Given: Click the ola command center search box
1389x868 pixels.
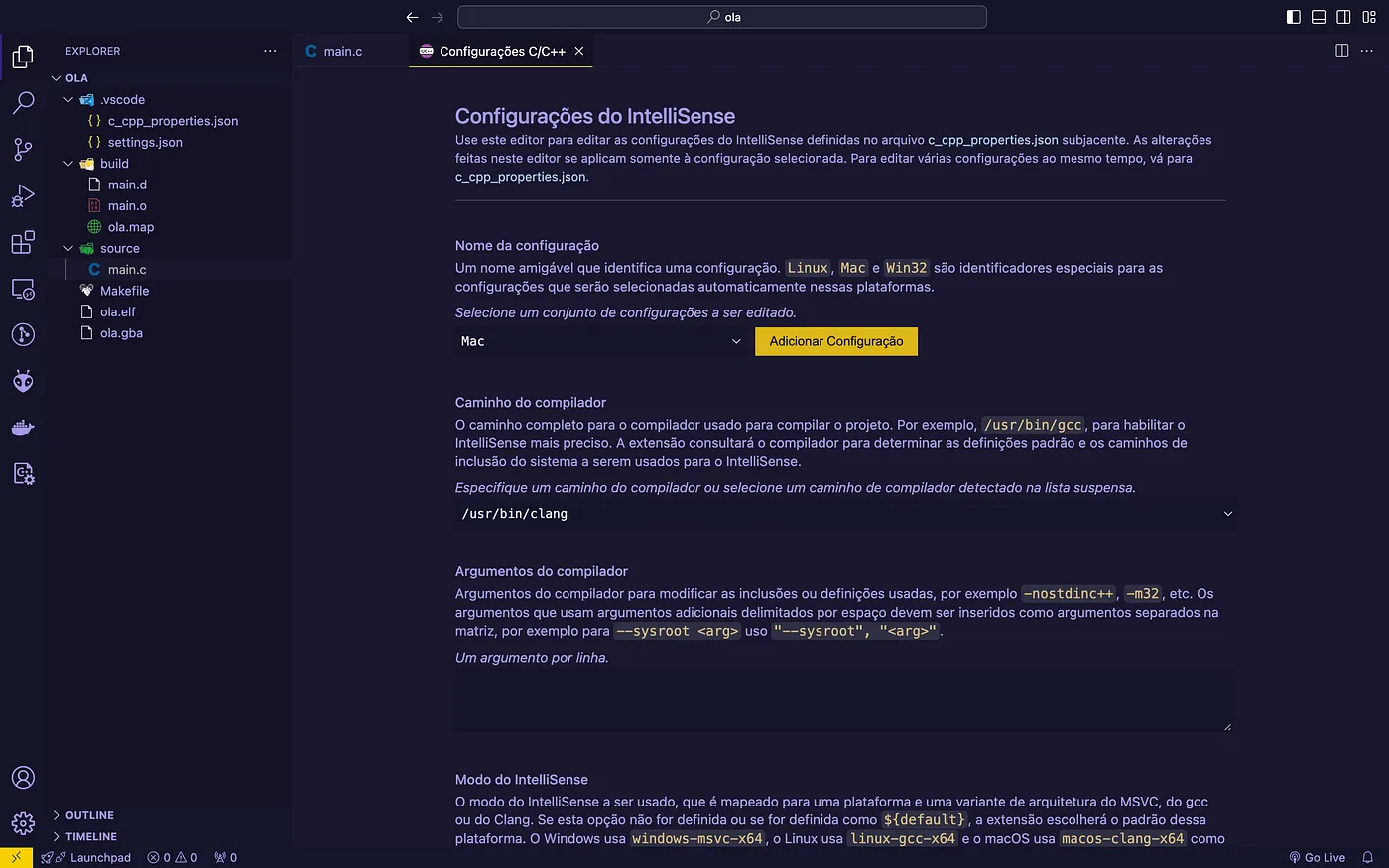Looking at the screenshot, I should point(722,17).
